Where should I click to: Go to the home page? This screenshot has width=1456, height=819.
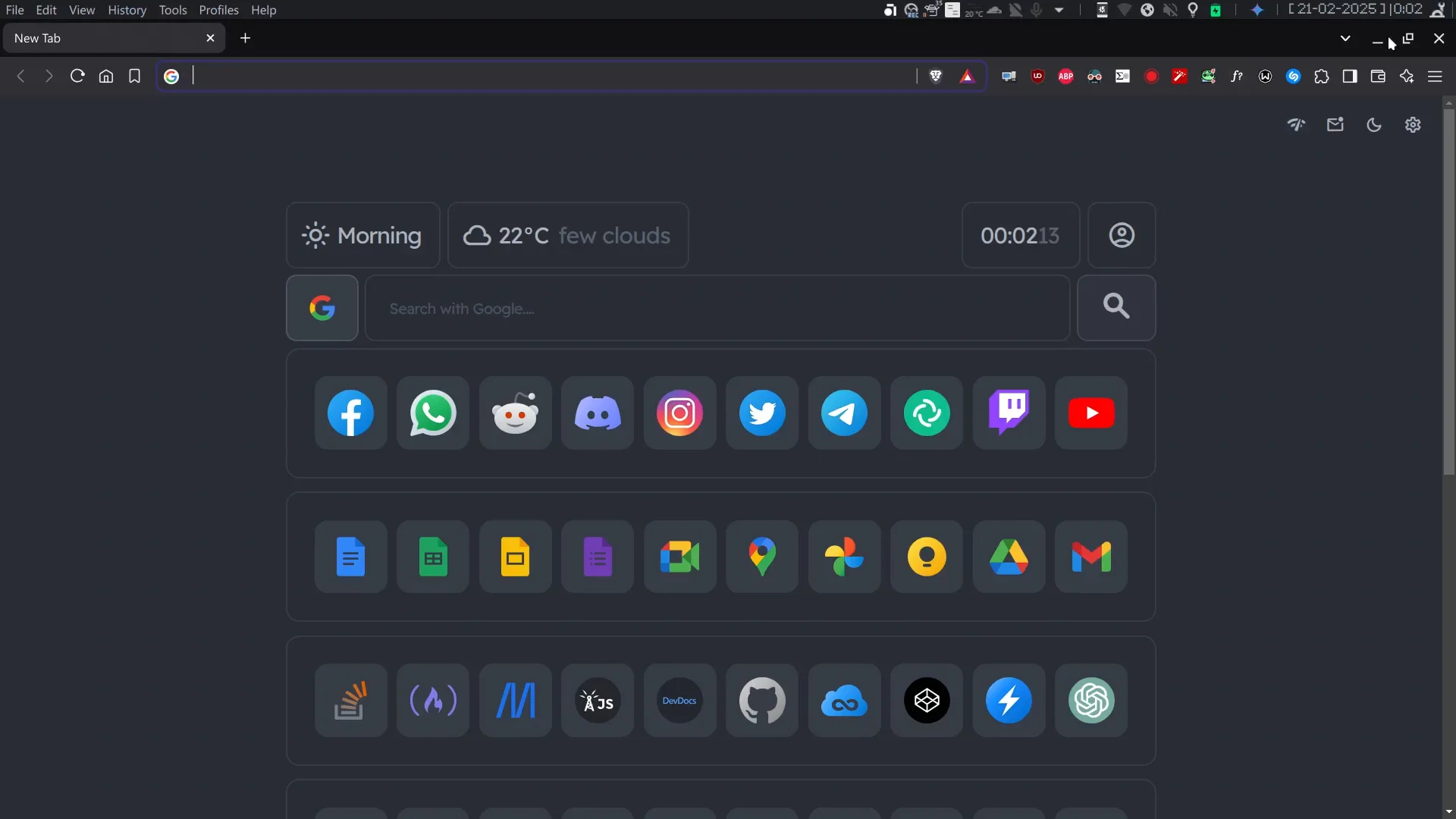106,76
